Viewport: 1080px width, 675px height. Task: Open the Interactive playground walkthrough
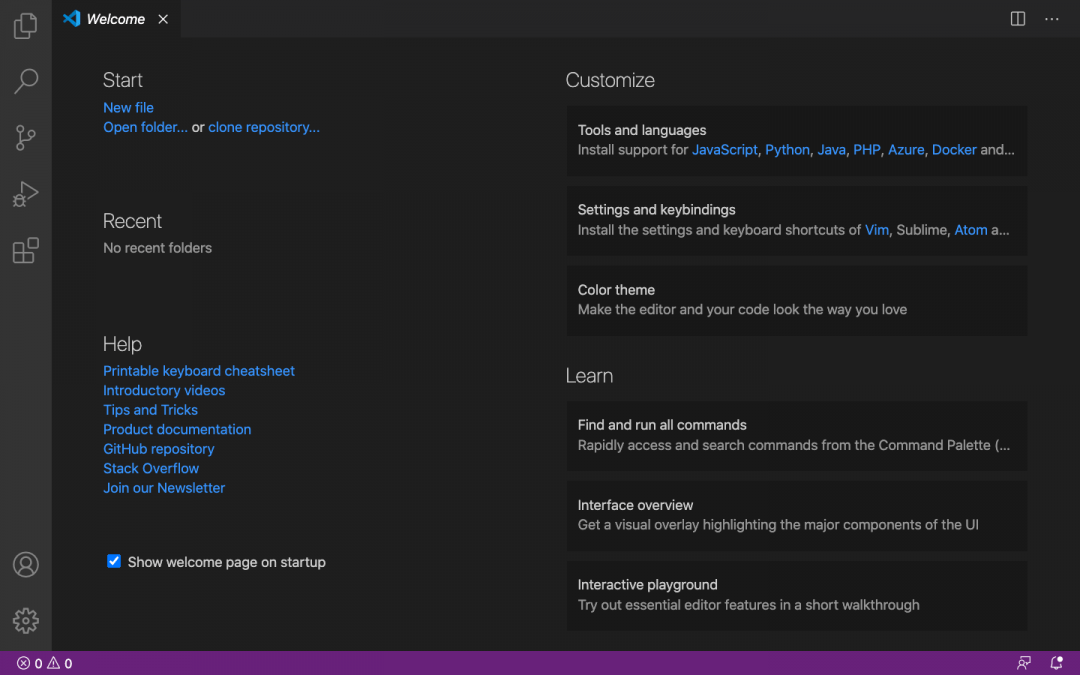pos(796,594)
